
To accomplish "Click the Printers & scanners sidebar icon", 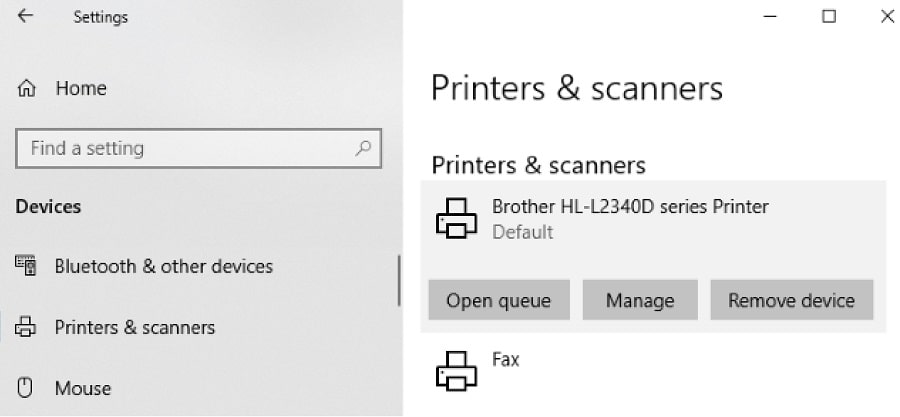I will click(26, 327).
